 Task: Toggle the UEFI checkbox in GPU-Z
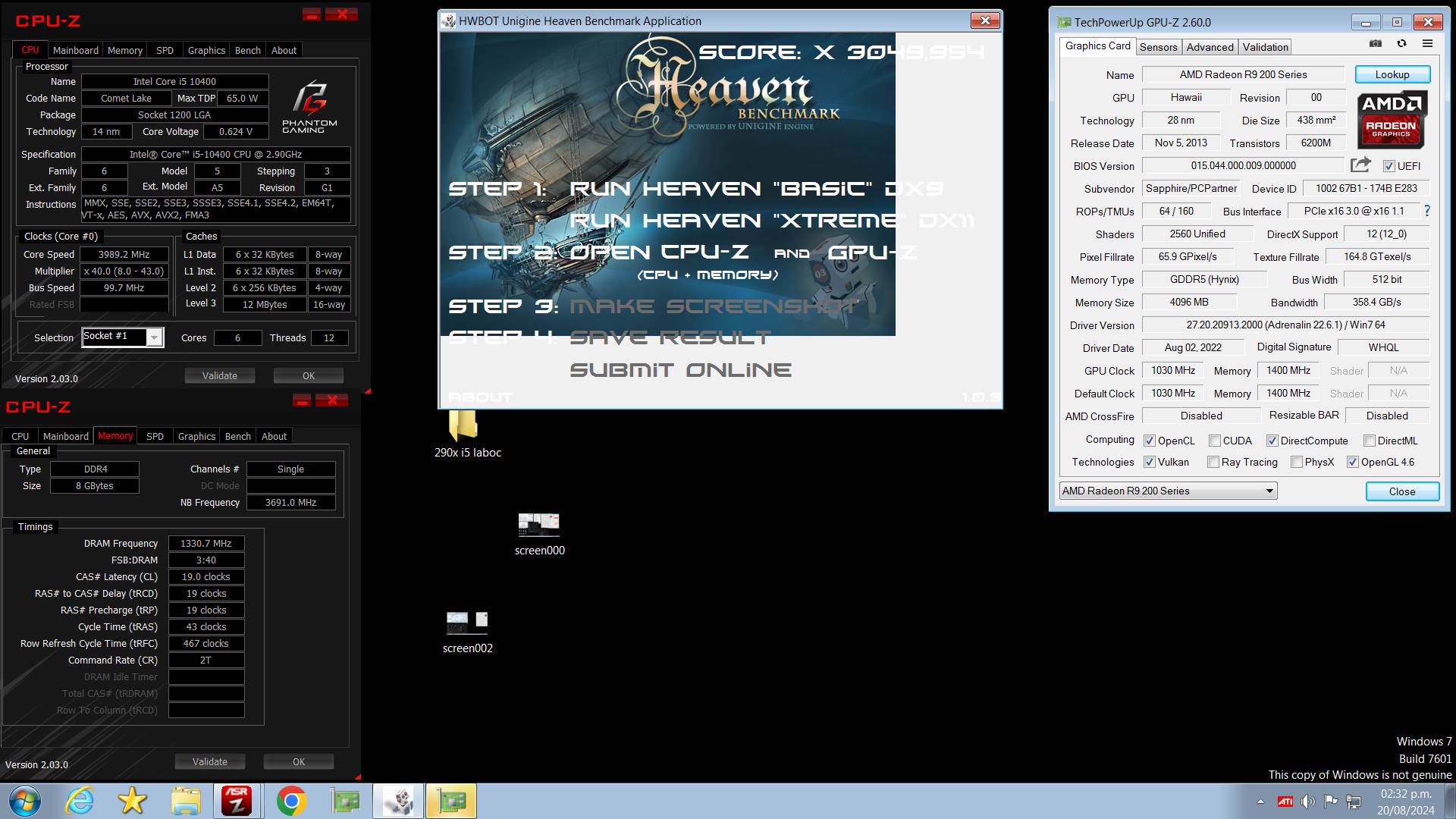(x=1389, y=166)
